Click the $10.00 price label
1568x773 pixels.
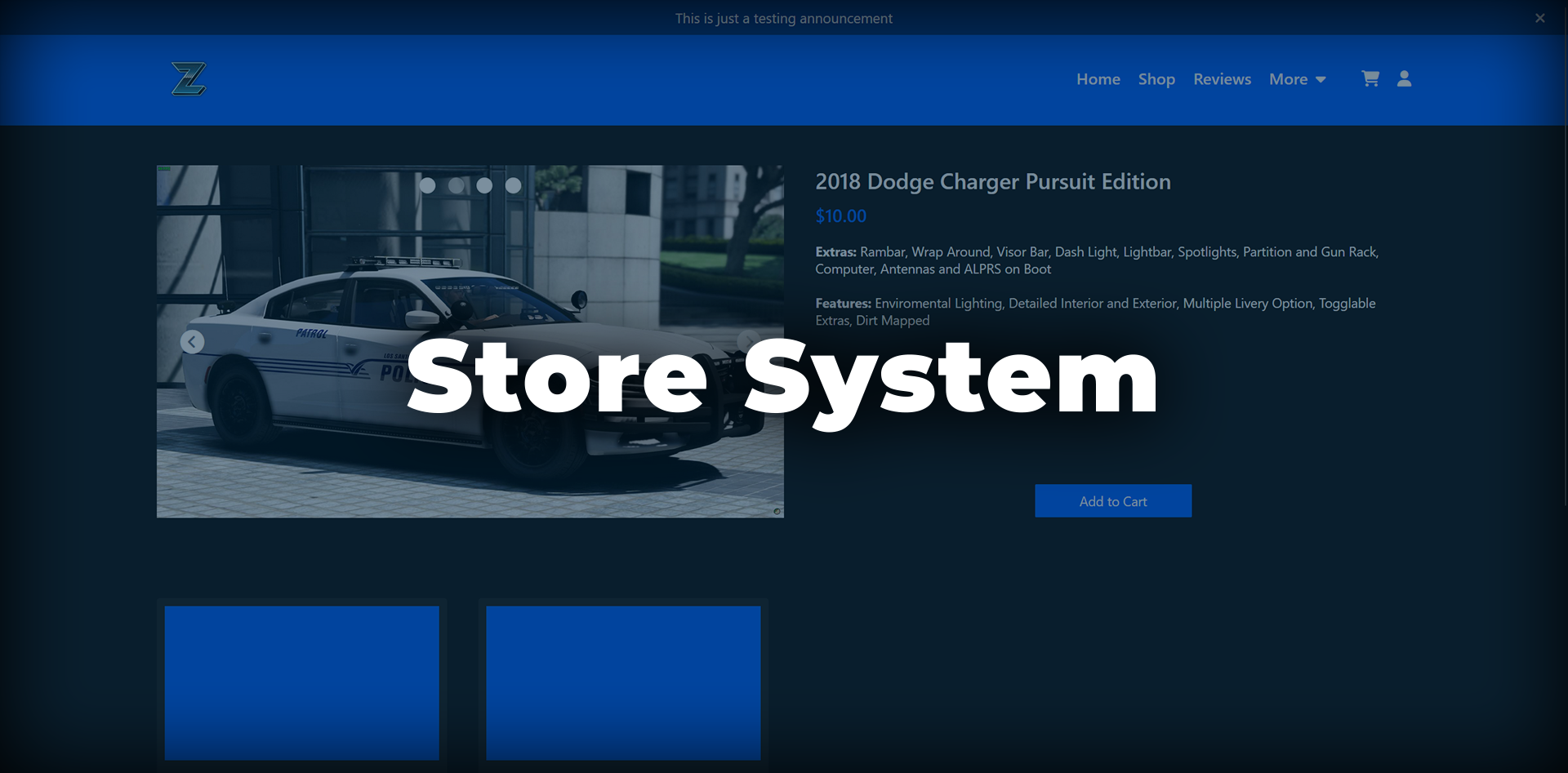840,215
